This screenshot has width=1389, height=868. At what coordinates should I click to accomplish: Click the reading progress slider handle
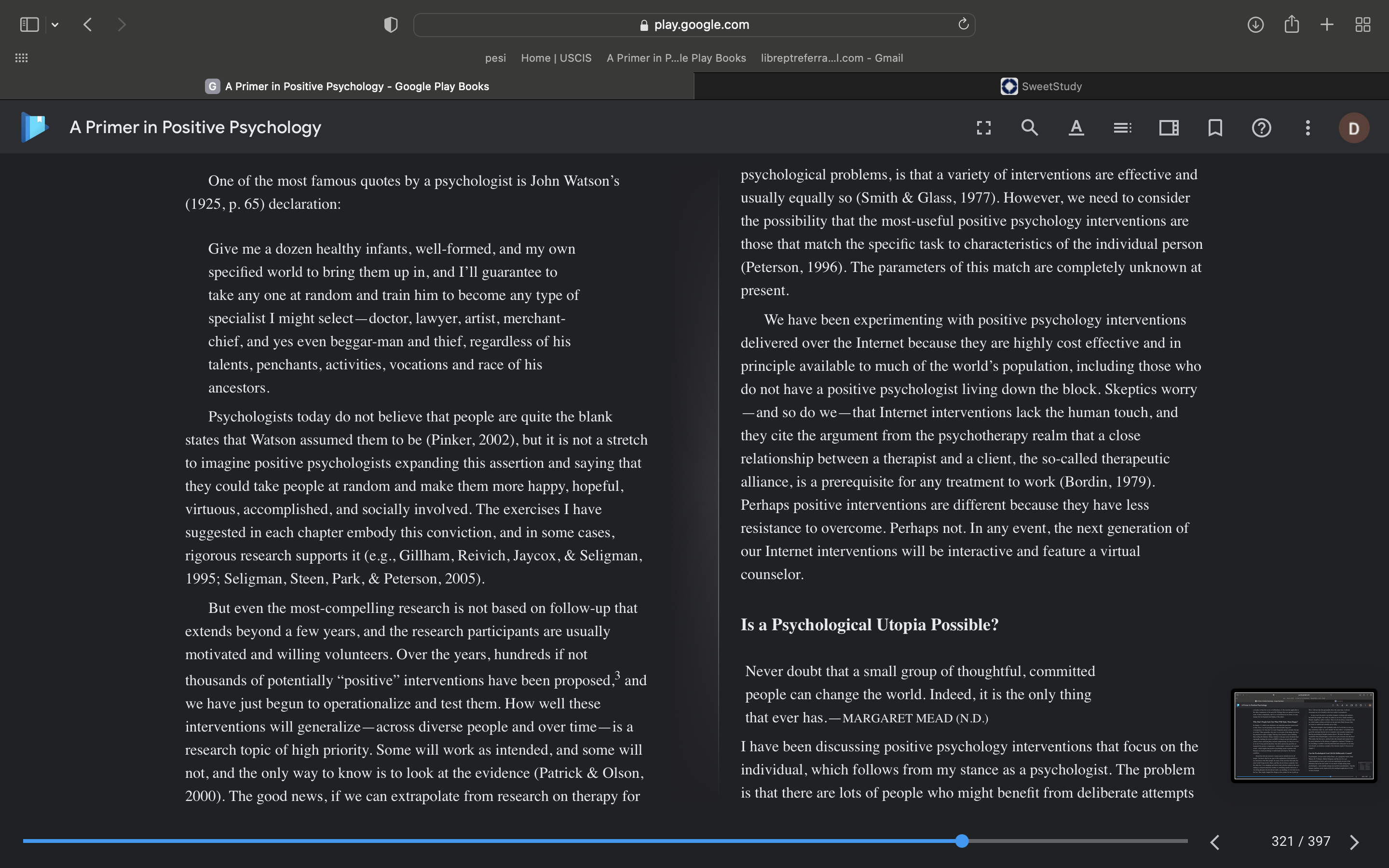coord(962,841)
